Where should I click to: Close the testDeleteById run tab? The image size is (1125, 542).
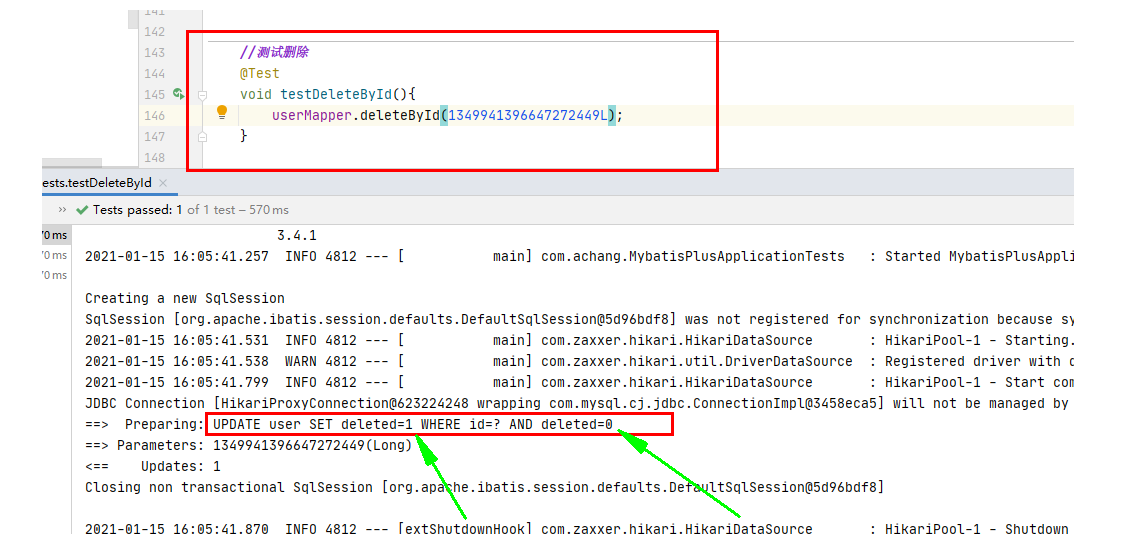(163, 183)
